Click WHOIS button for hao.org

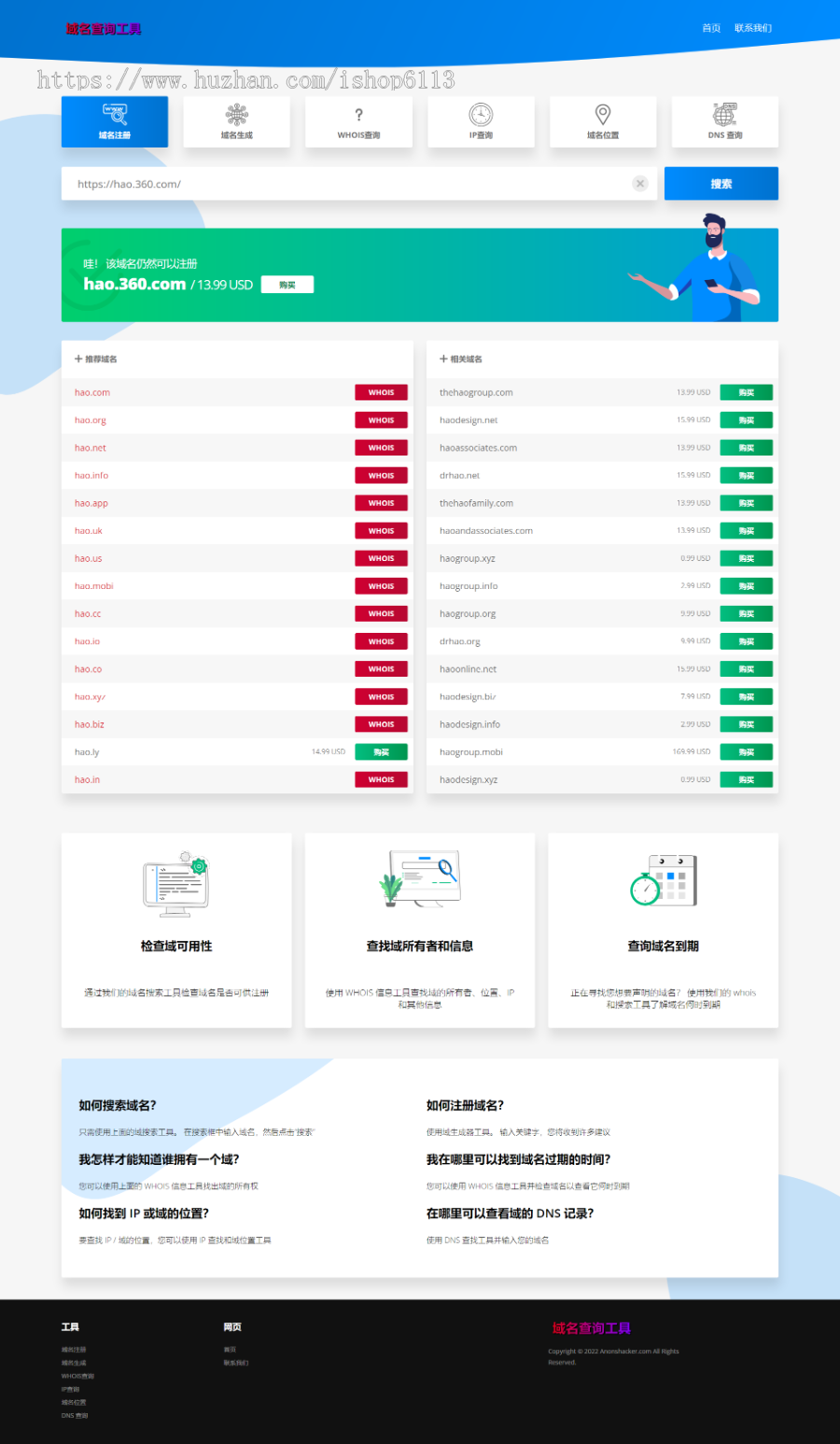[x=381, y=420]
